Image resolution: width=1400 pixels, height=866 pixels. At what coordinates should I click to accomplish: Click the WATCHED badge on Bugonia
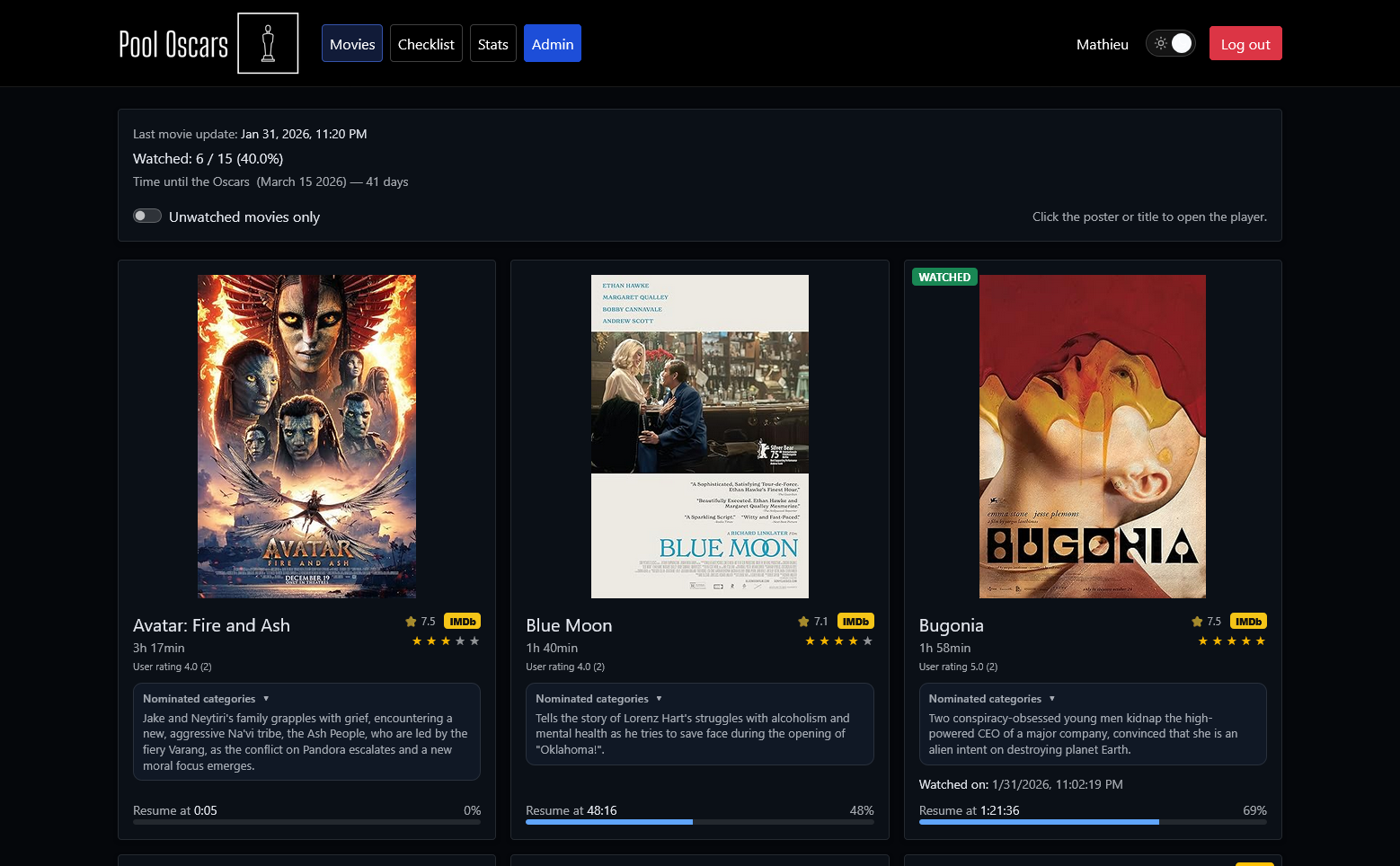[x=944, y=277]
